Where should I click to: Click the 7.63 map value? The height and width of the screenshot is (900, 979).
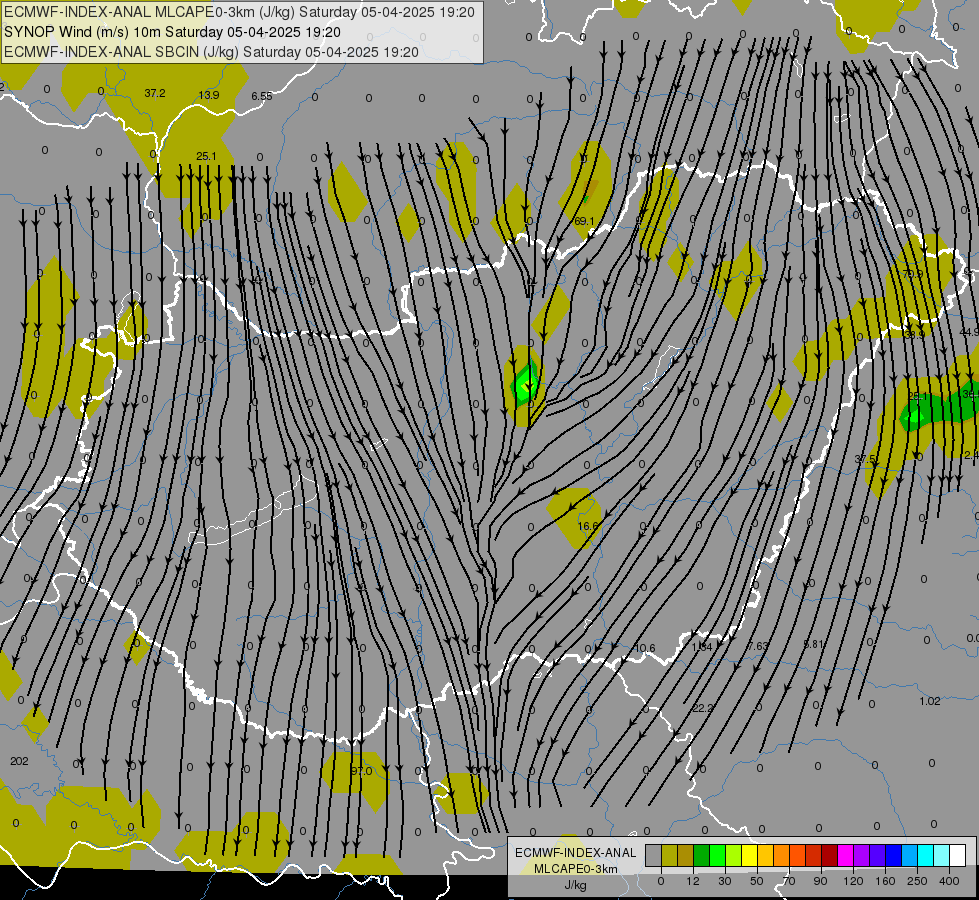(x=757, y=646)
